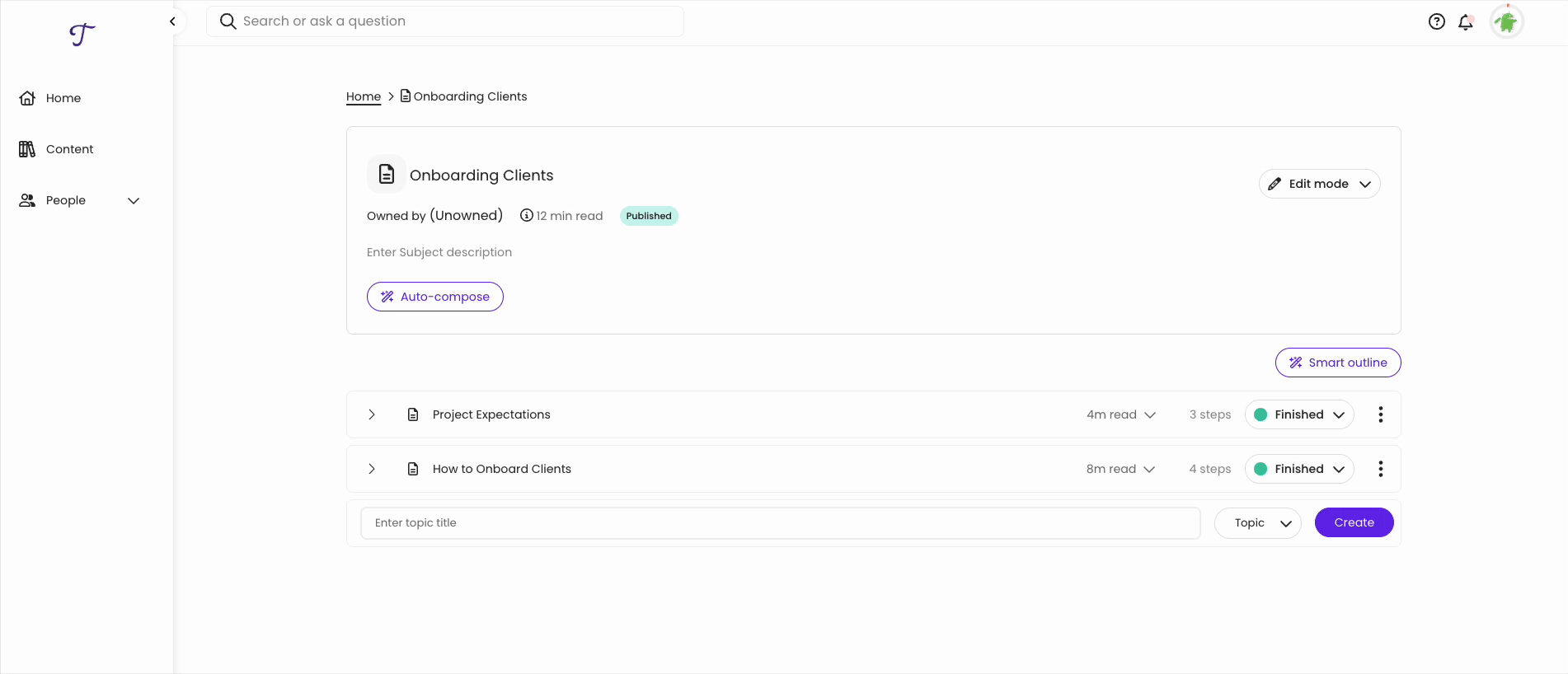Open the Edit mode dropdown
The width and height of the screenshot is (1568, 674).
[1319, 184]
